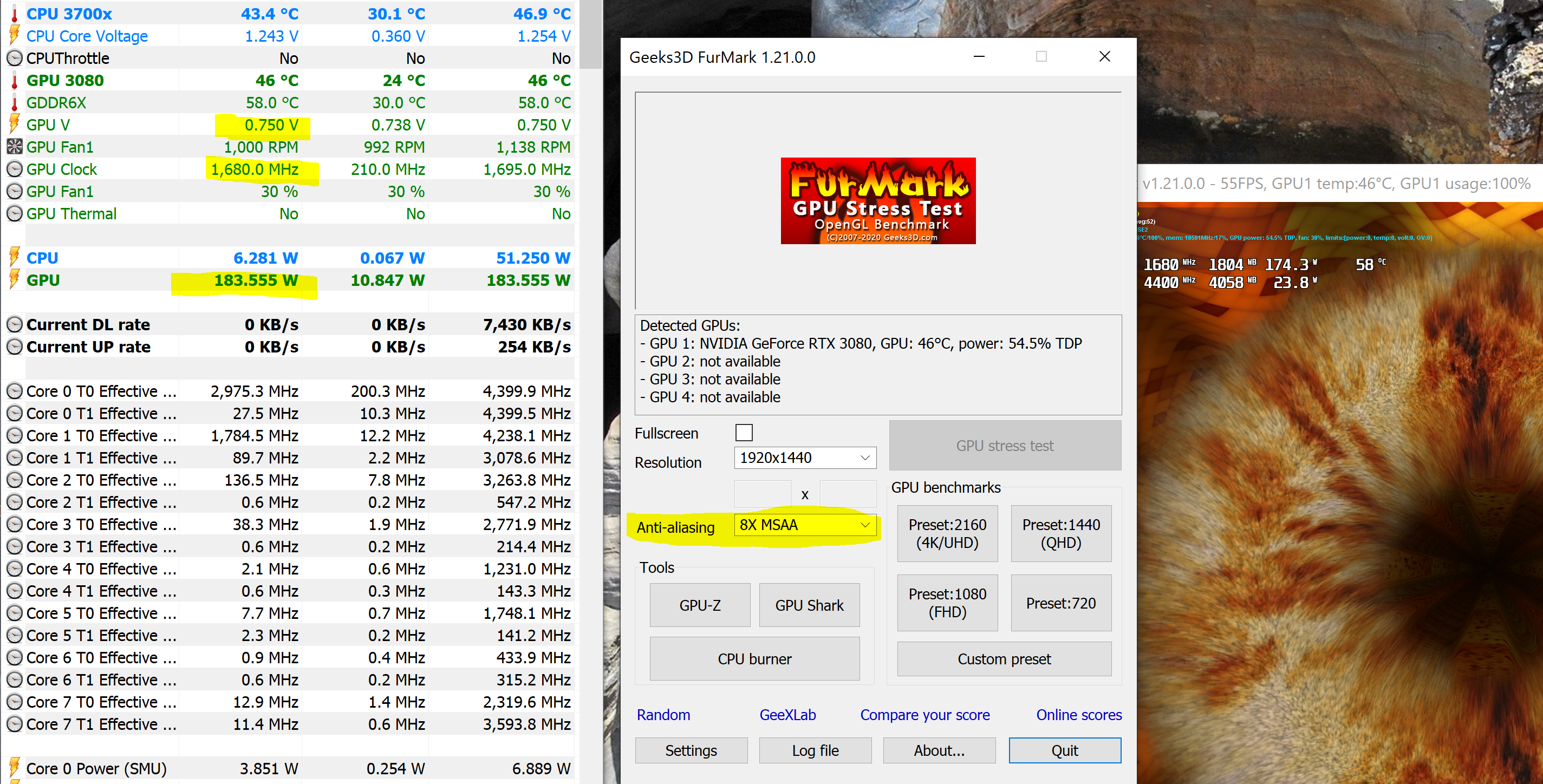This screenshot has height=784, width=1543.
Task: Click the clock icon next to GPU Clock
Action: [x=15, y=169]
